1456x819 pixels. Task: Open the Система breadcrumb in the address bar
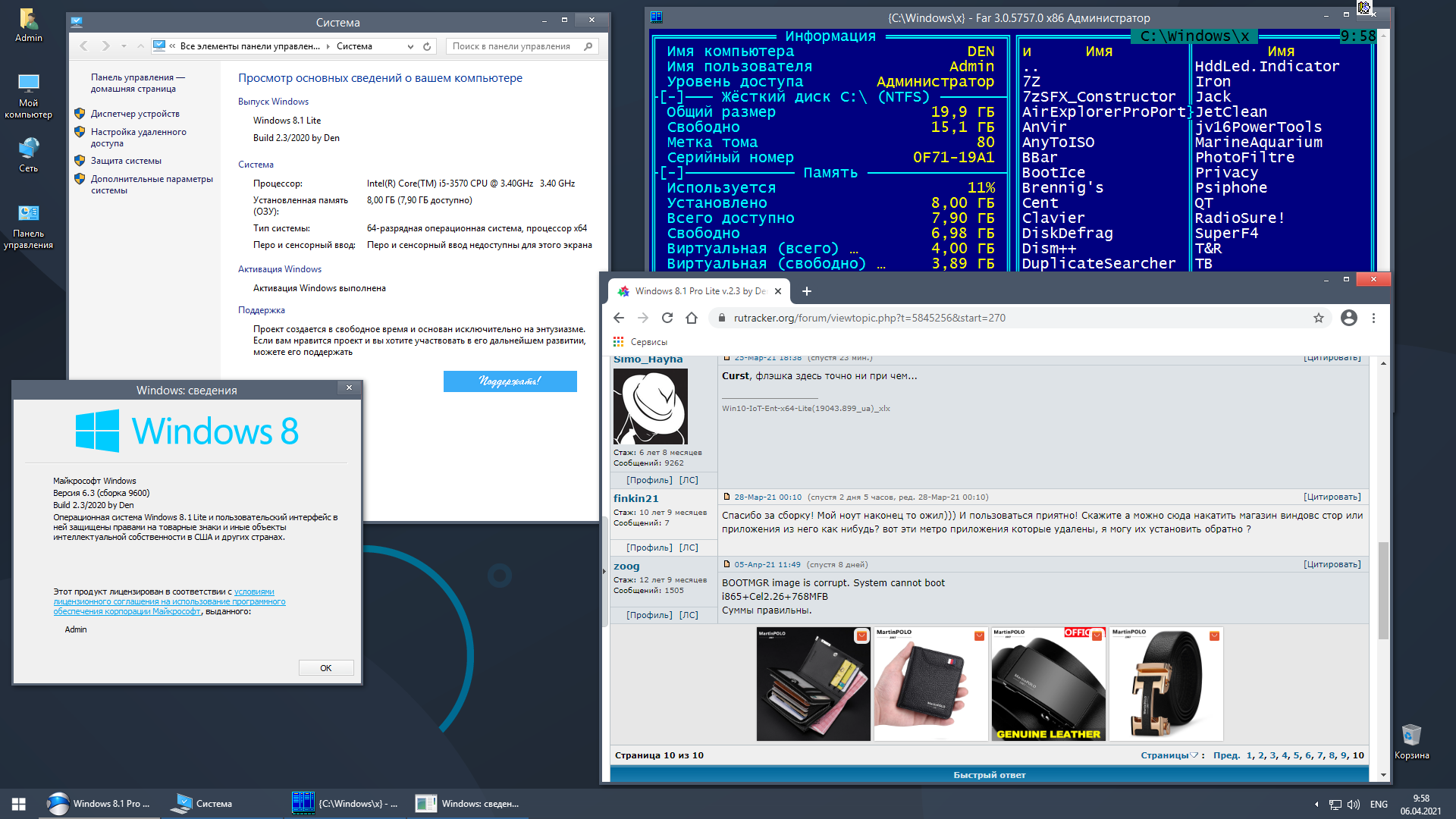(x=354, y=46)
